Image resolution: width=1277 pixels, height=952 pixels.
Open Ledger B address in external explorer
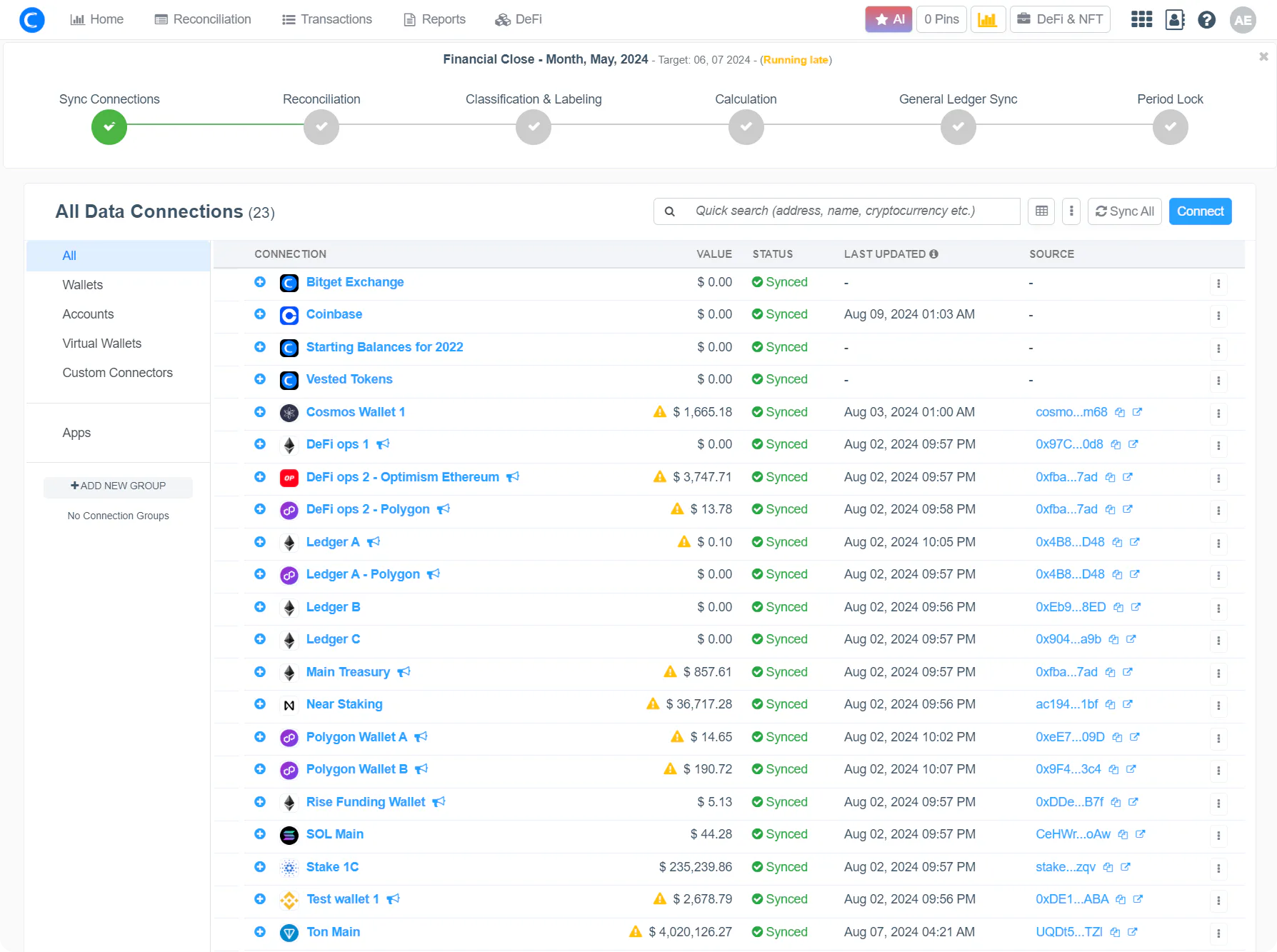1136,607
